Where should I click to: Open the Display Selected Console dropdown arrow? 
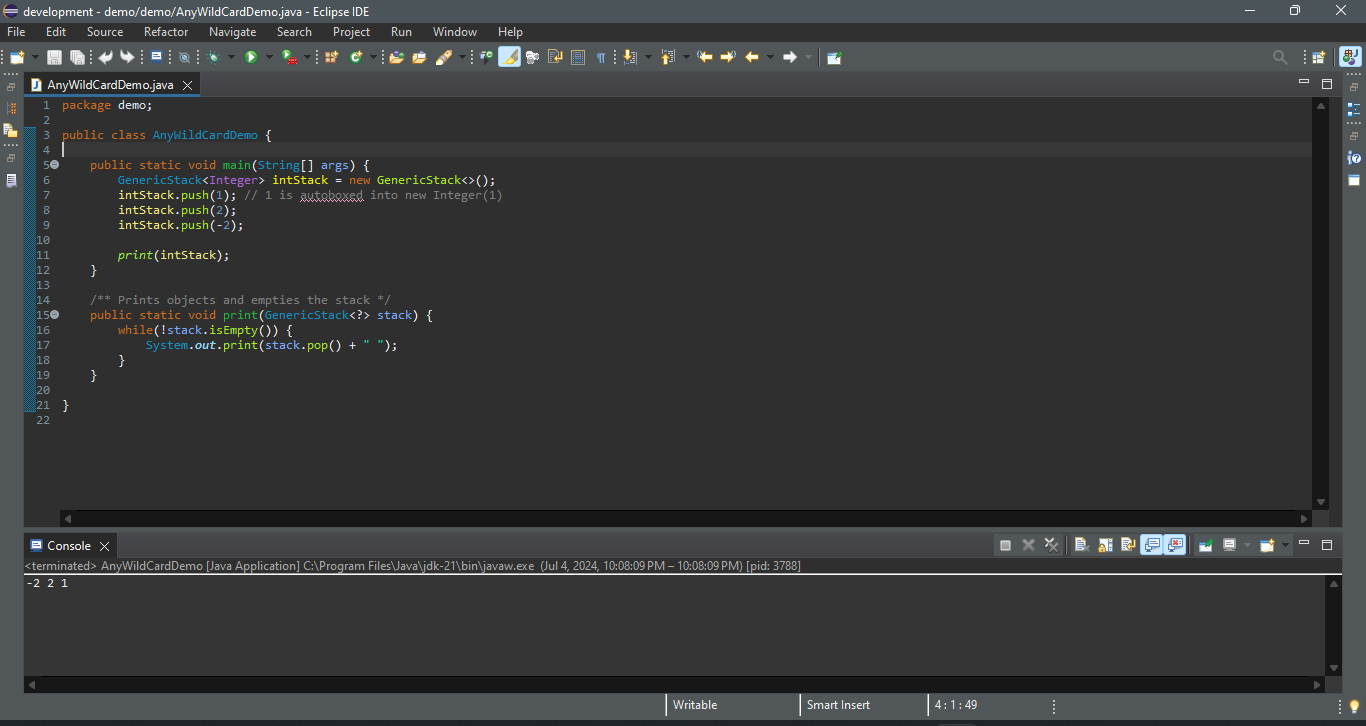click(x=1247, y=545)
